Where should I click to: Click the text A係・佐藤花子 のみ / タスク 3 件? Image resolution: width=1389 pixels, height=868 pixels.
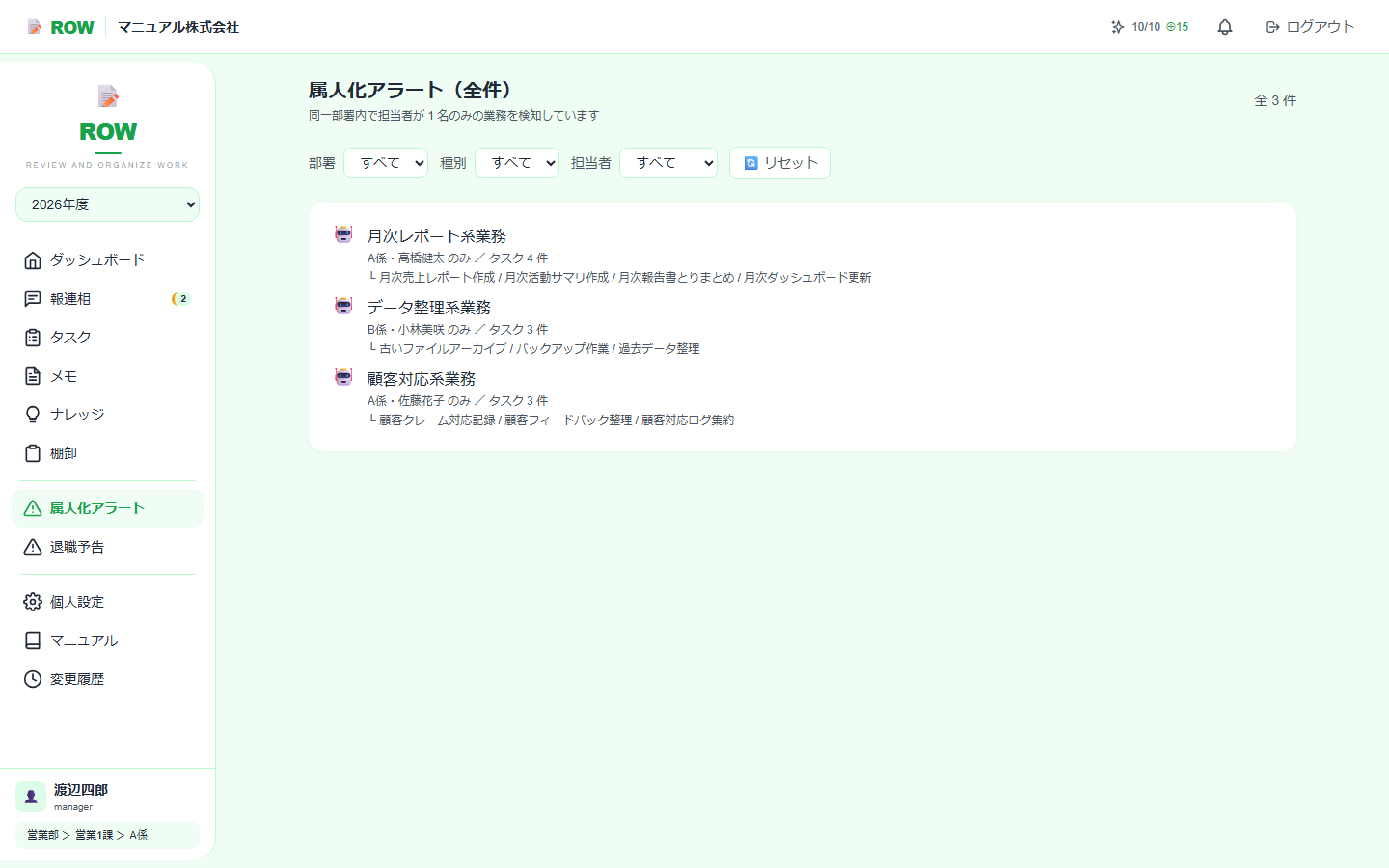457,401
